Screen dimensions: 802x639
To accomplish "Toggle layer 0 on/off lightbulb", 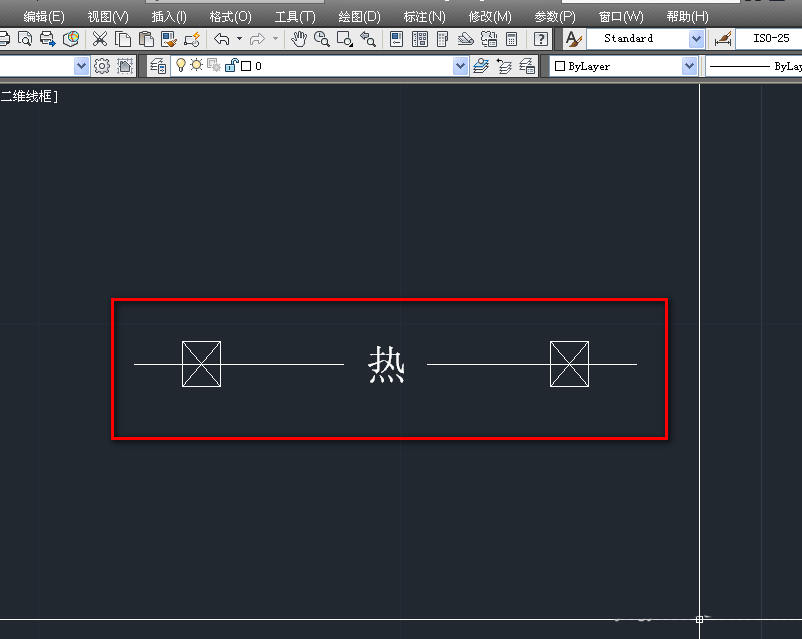I will [x=181, y=65].
